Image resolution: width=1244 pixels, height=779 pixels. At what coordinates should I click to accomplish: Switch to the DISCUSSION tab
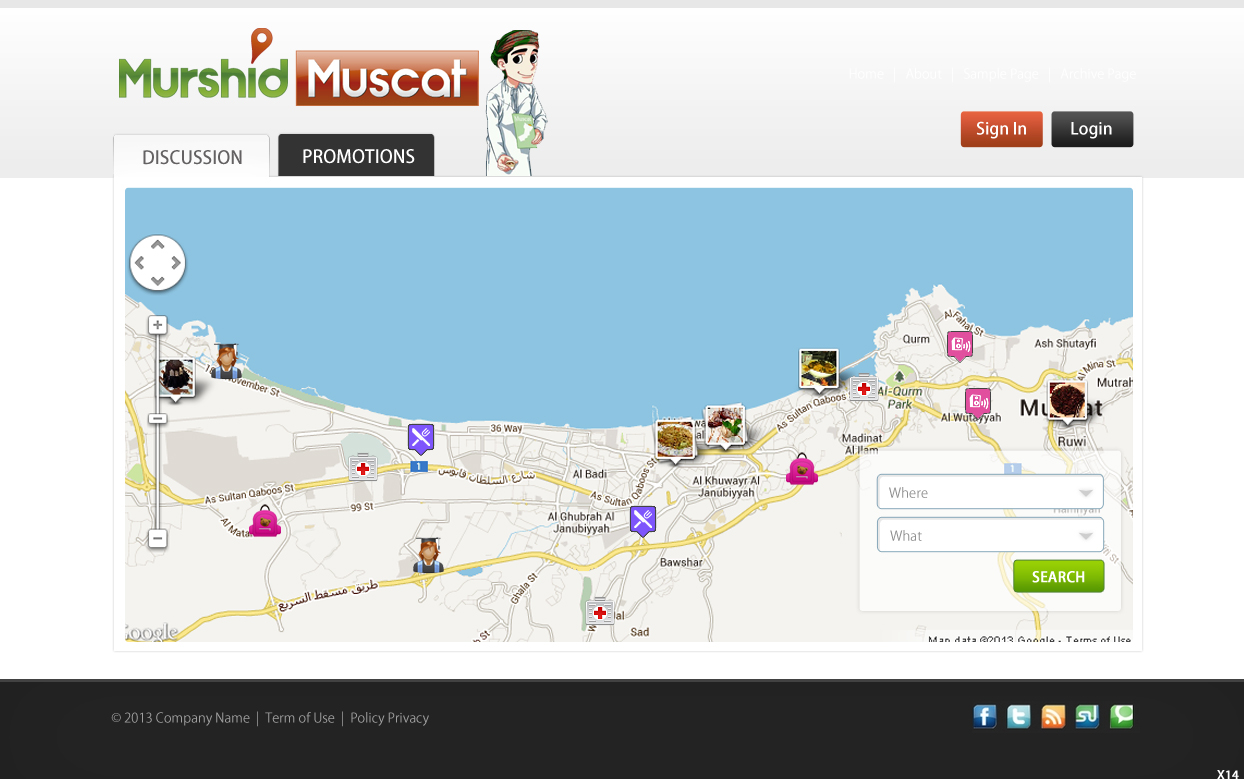click(x=192, y=156)
